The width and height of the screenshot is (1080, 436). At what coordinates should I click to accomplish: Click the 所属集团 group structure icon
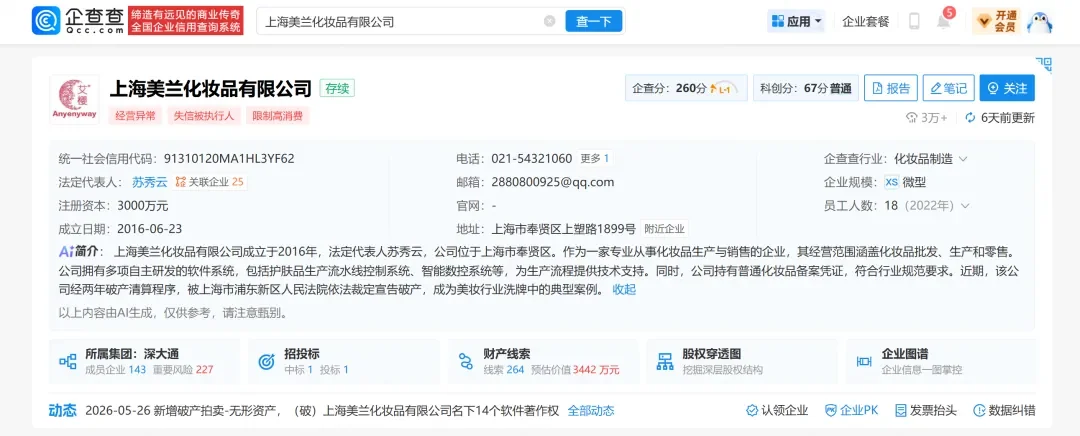(68, 362)
